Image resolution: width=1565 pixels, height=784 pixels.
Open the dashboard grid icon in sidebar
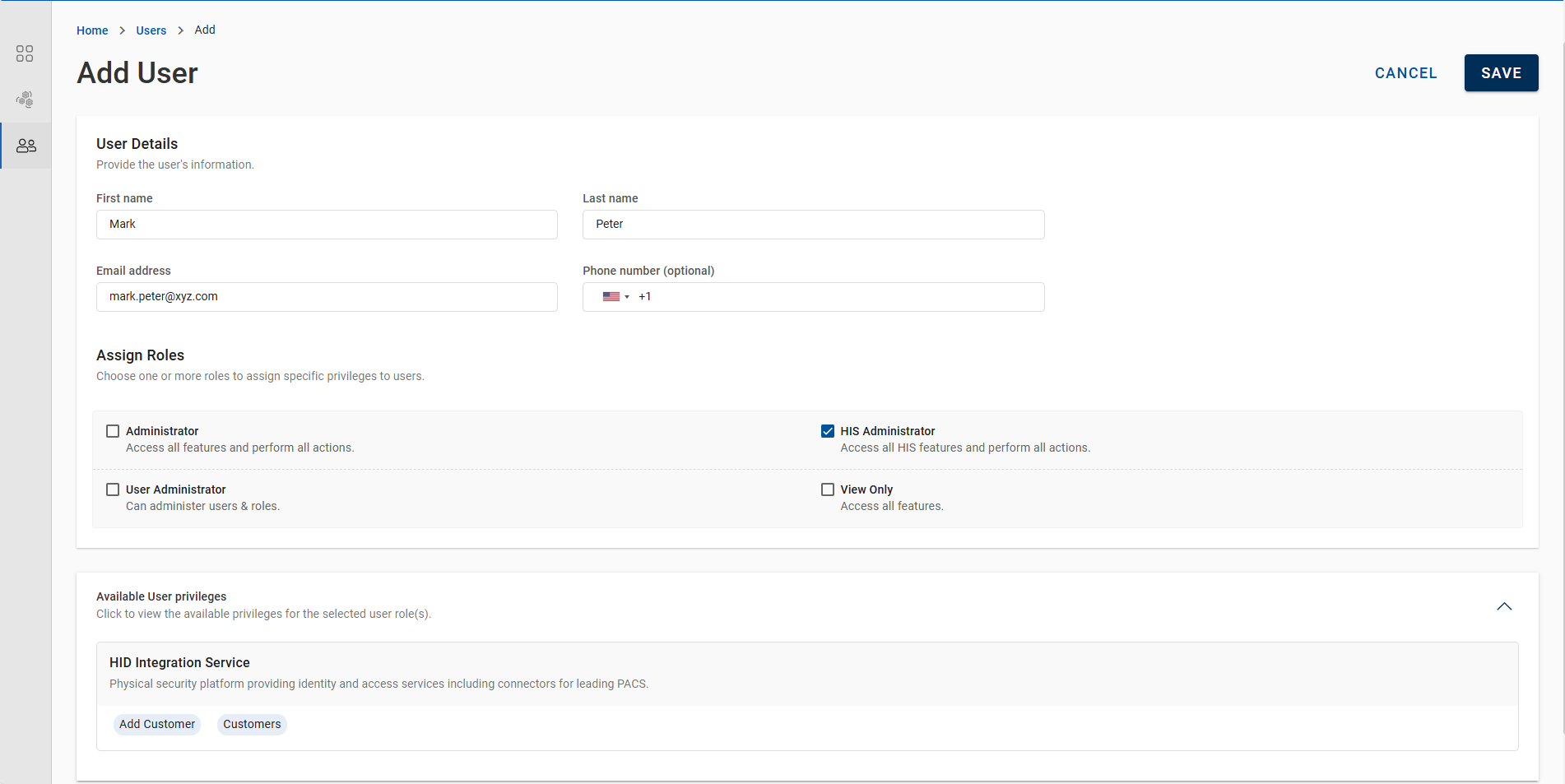point(25,53)
